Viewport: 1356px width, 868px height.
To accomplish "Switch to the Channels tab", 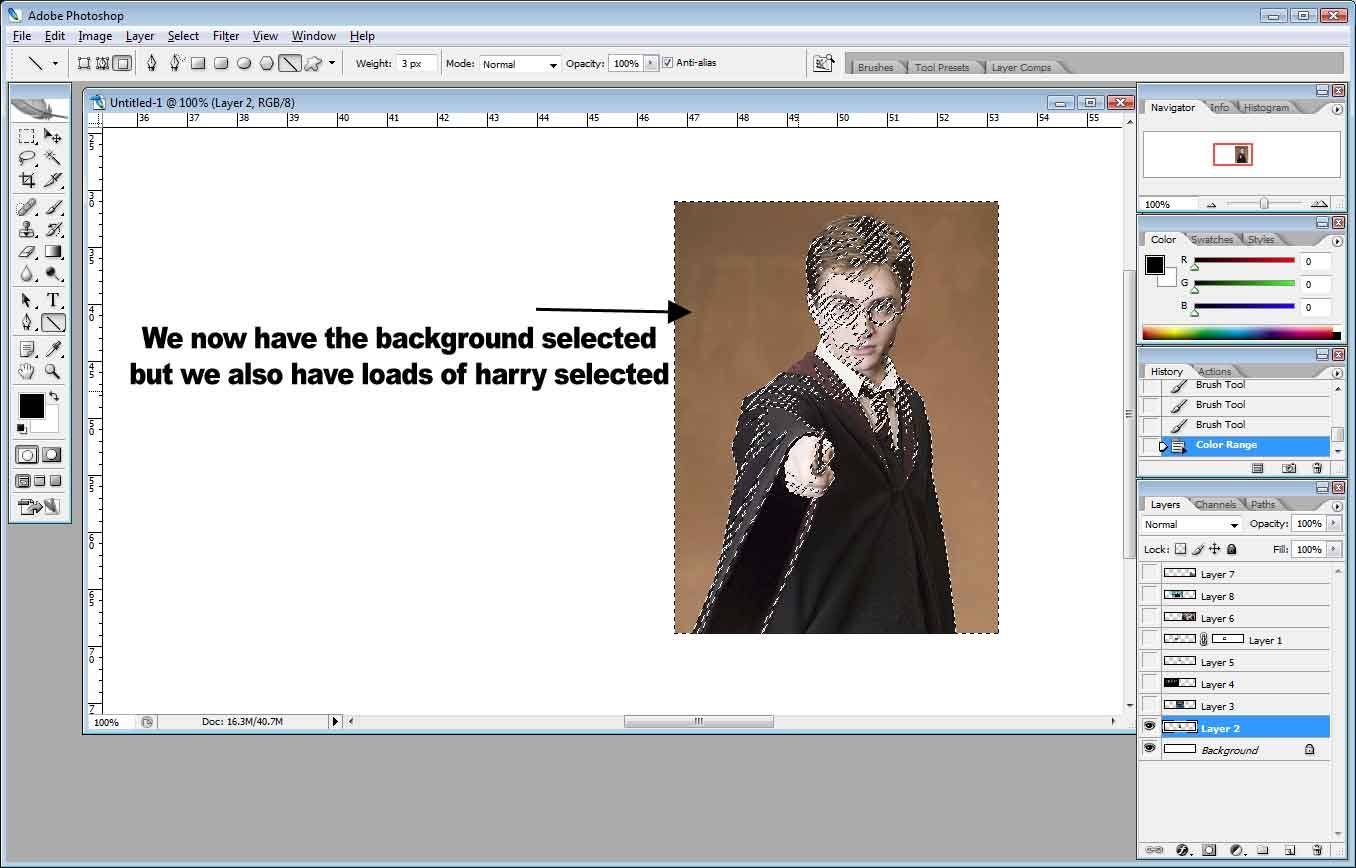I will (x=1215, y=505).
